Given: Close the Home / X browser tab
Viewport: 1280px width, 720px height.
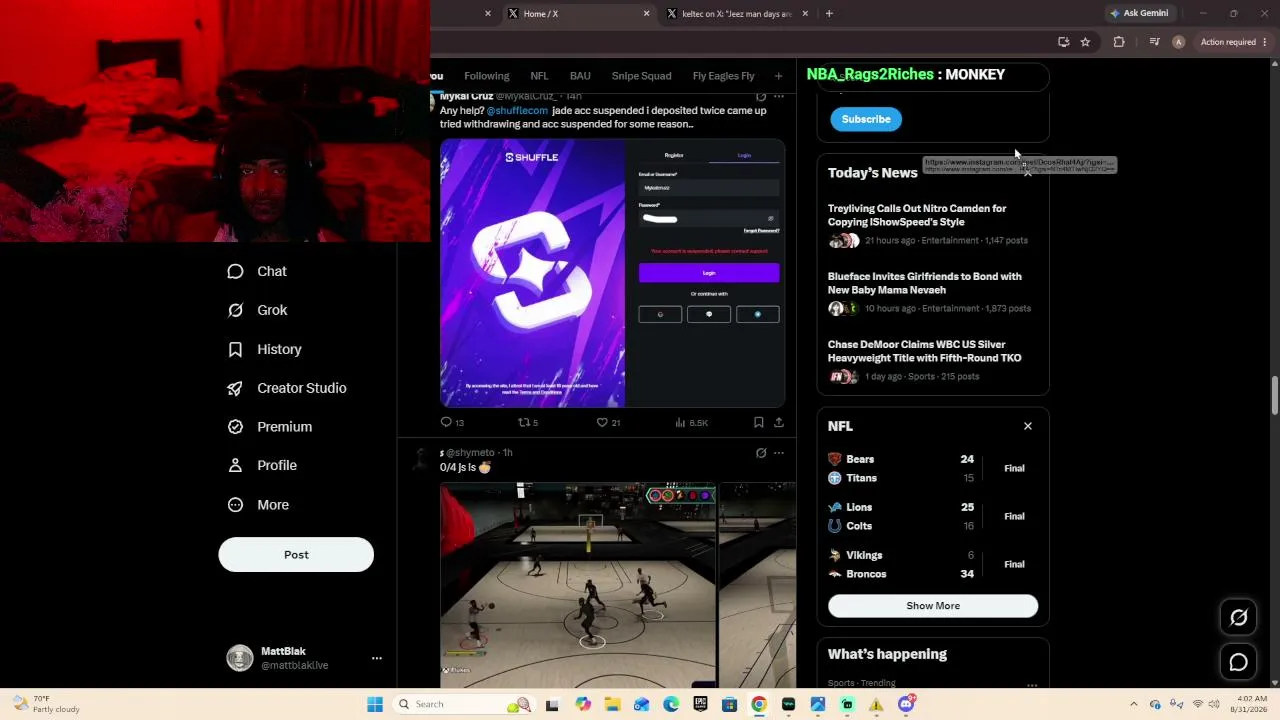Looking at the screenshot, I should [x=646, y=14].
